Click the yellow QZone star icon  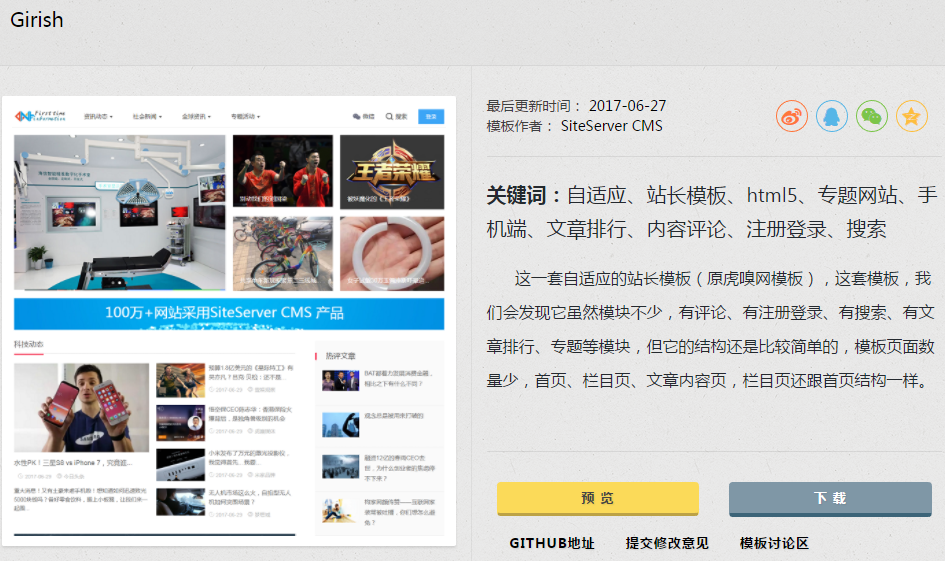[911, 116]
